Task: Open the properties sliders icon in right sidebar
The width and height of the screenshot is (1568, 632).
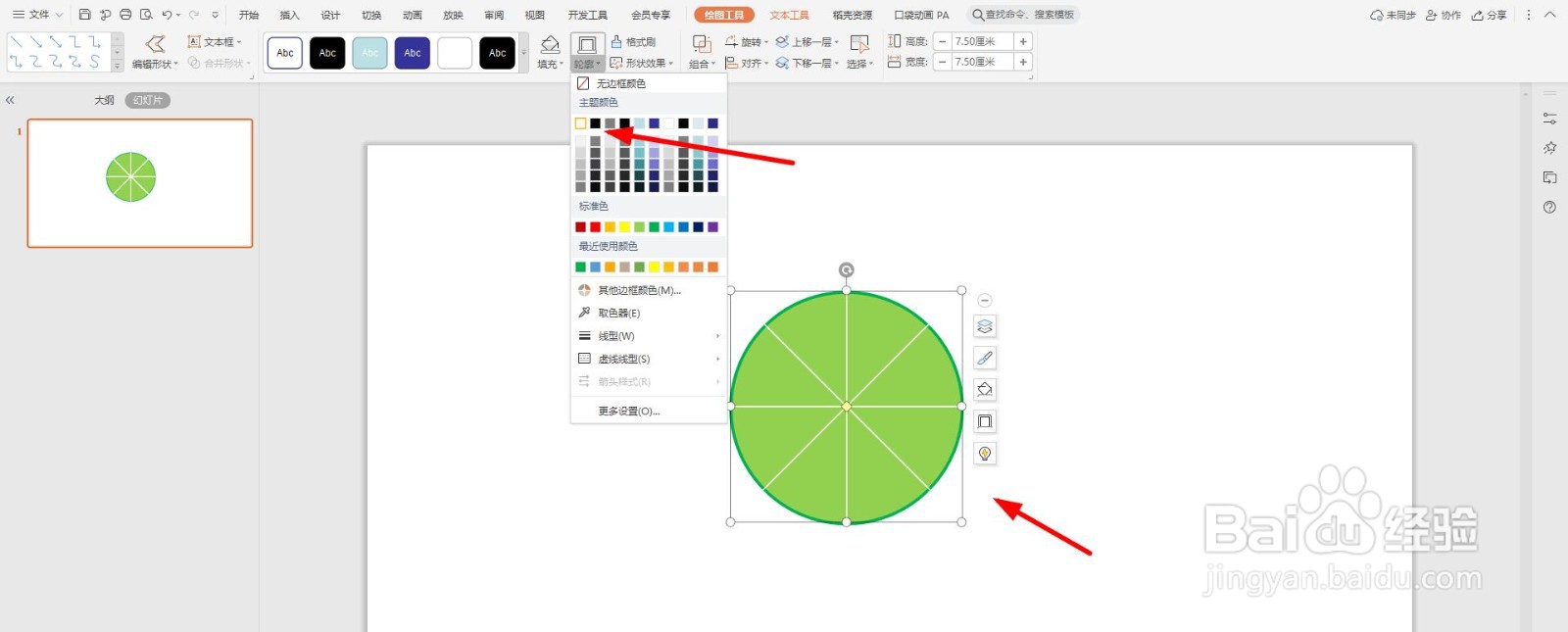Action: click(1549, 118)
